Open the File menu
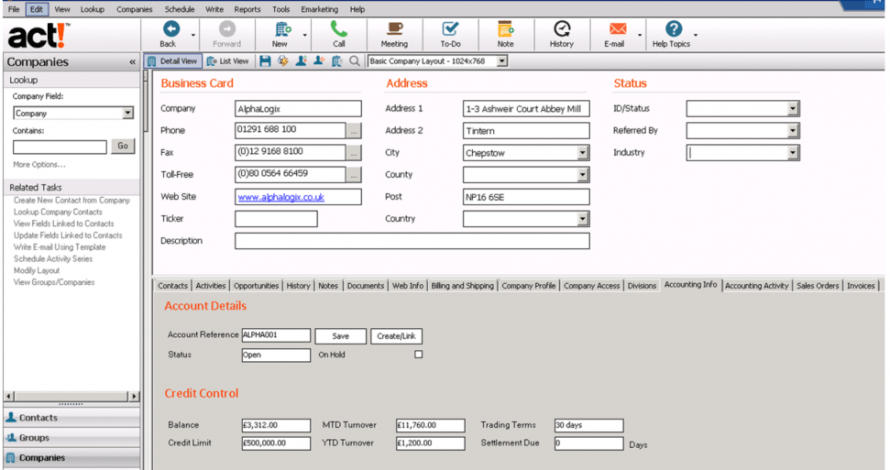The width and height of the screenshot is (890, 470). point(14,9)
